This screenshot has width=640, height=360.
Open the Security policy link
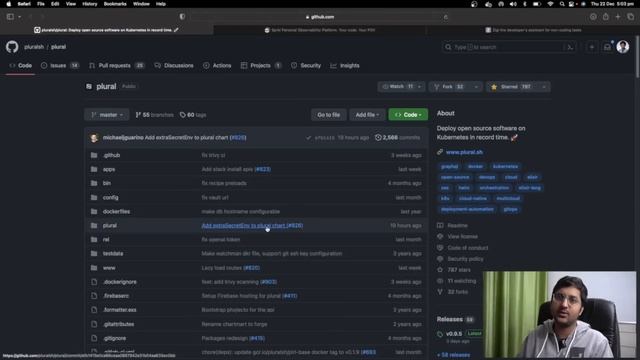(465, 259)
